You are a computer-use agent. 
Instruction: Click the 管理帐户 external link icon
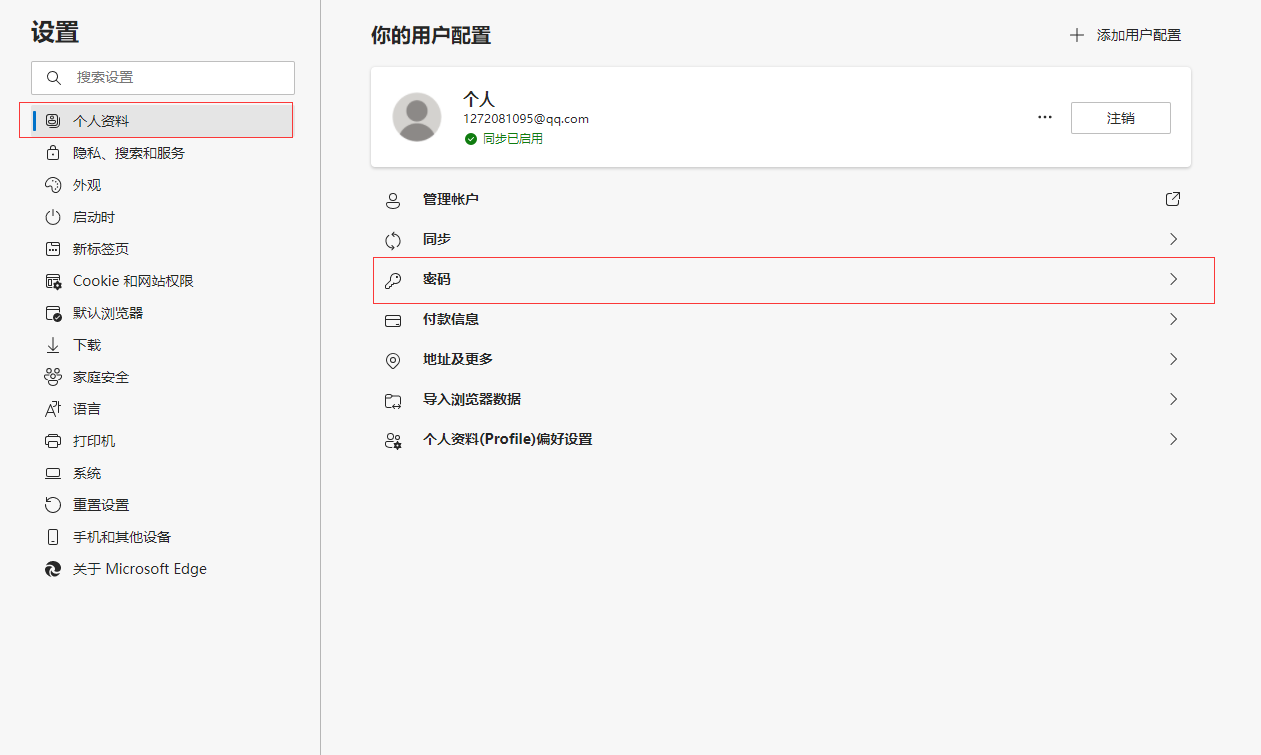coord(1172,199)
